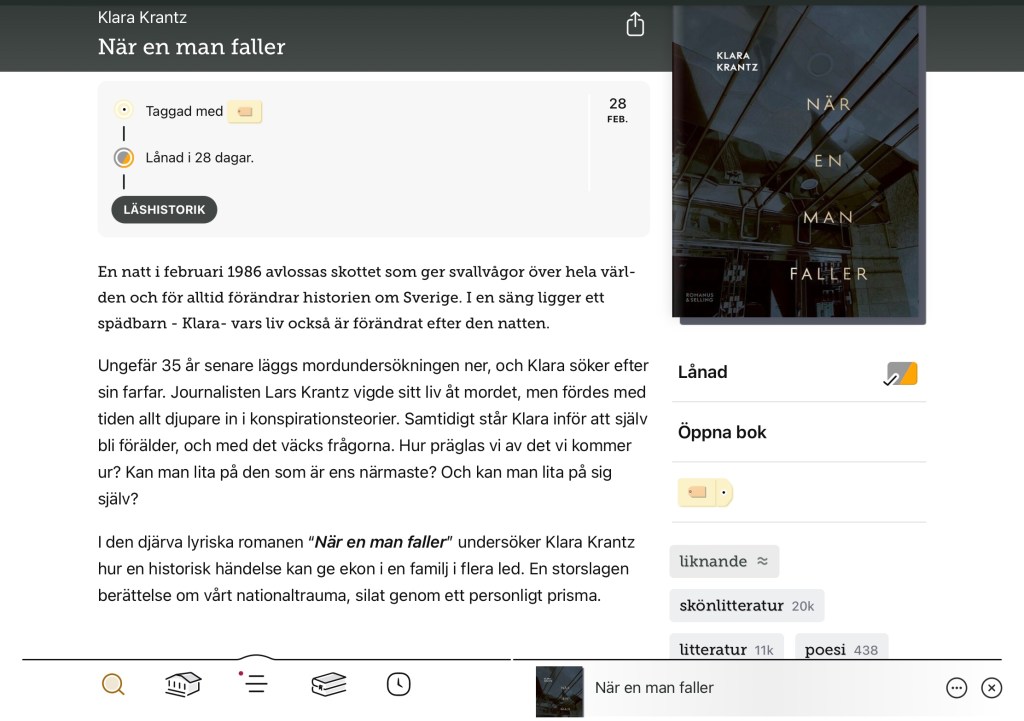Image resolution: width=1024 pixels, height=721 pixels.
Task: Open the library building icon
Action: 183,685
